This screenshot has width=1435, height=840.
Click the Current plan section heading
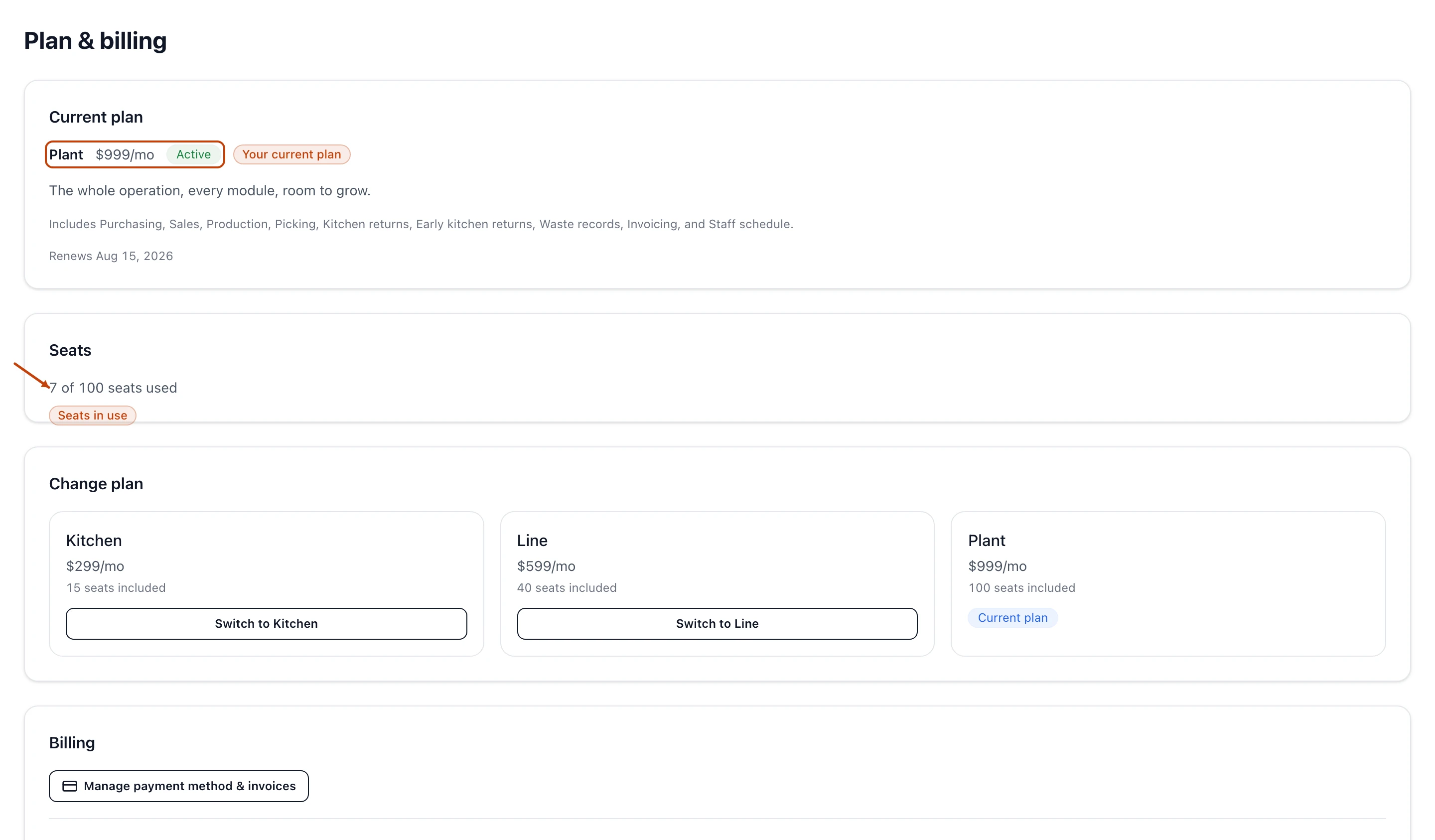coord(96,117)
